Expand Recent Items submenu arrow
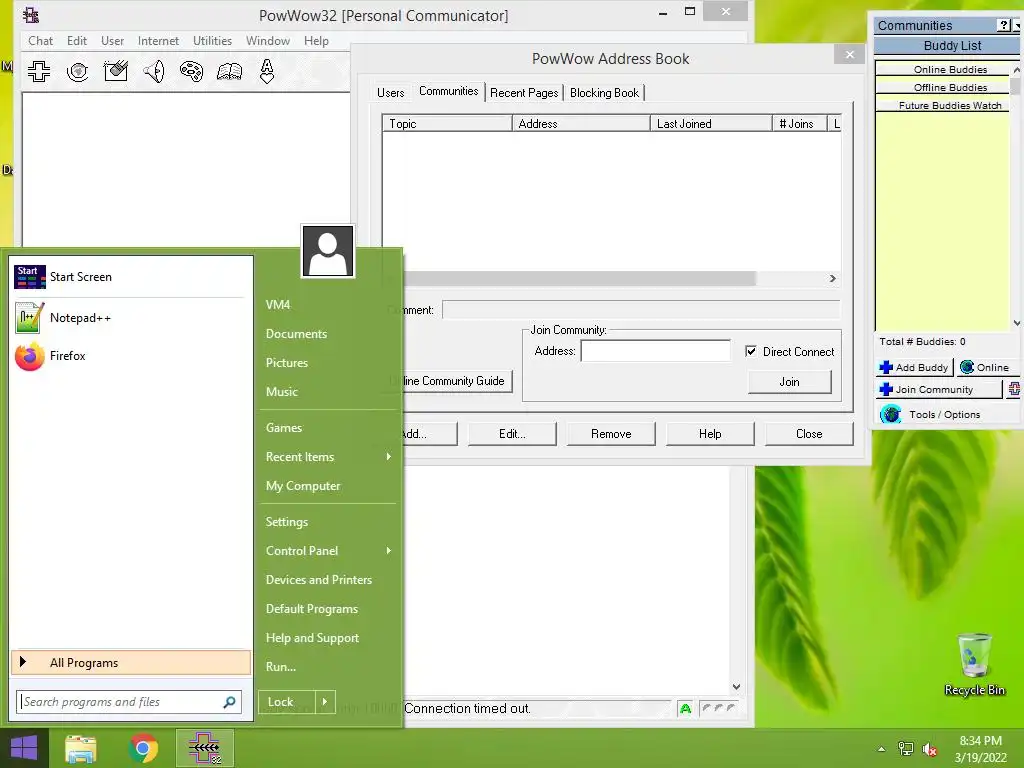The image size is (1024, 768). (389, 456)
